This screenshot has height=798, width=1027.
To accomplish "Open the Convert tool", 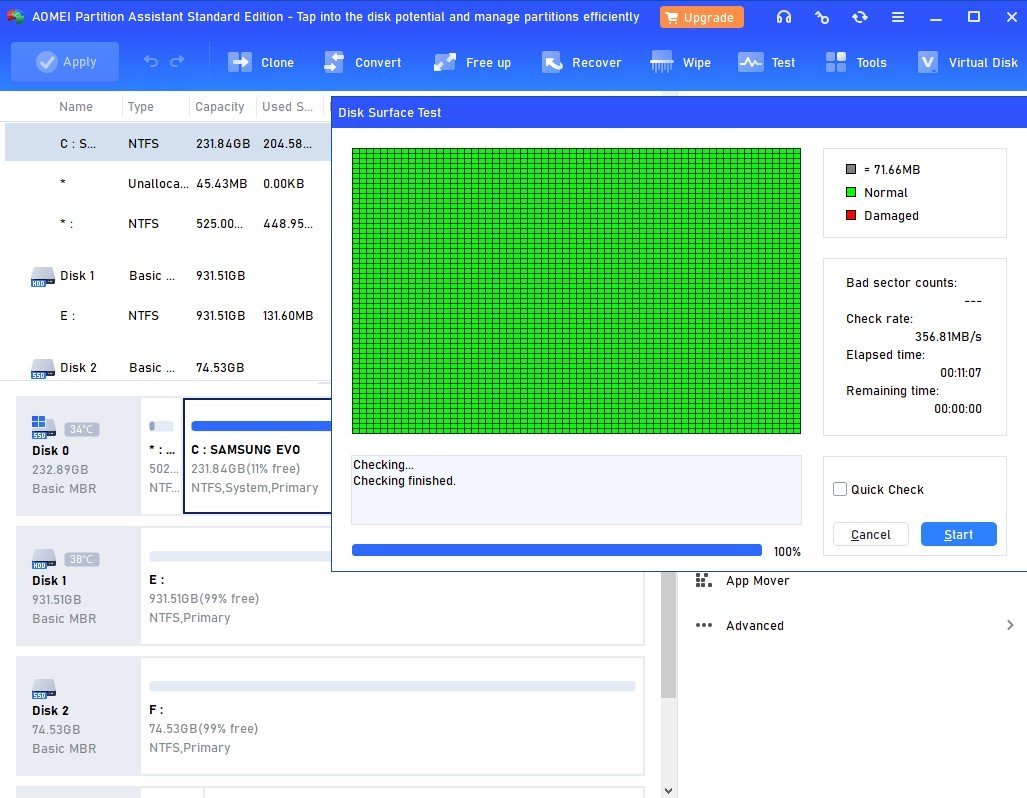I will (x=362, y=62).
